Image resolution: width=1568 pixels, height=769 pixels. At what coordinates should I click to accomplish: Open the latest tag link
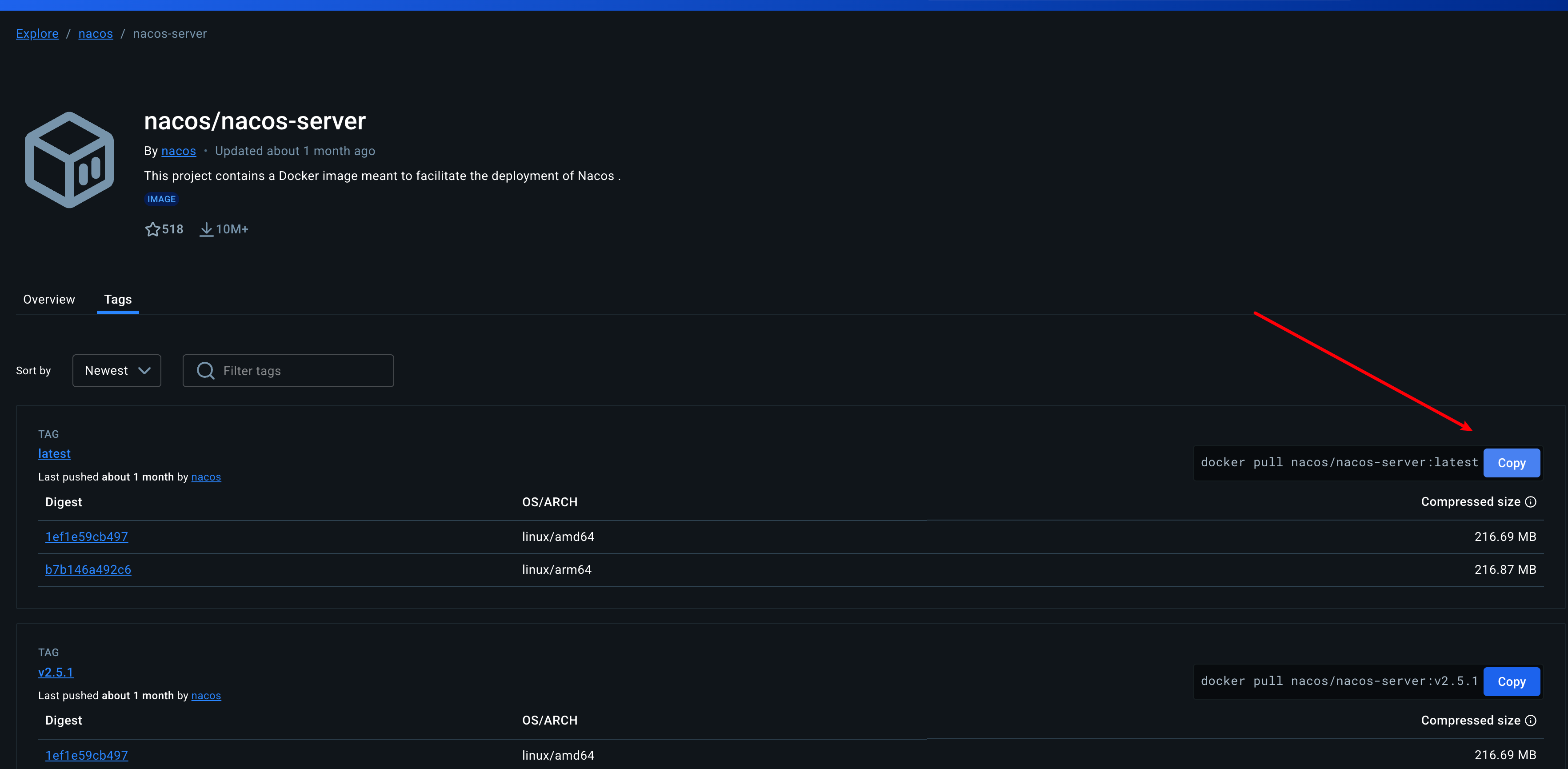click(54, 453)
